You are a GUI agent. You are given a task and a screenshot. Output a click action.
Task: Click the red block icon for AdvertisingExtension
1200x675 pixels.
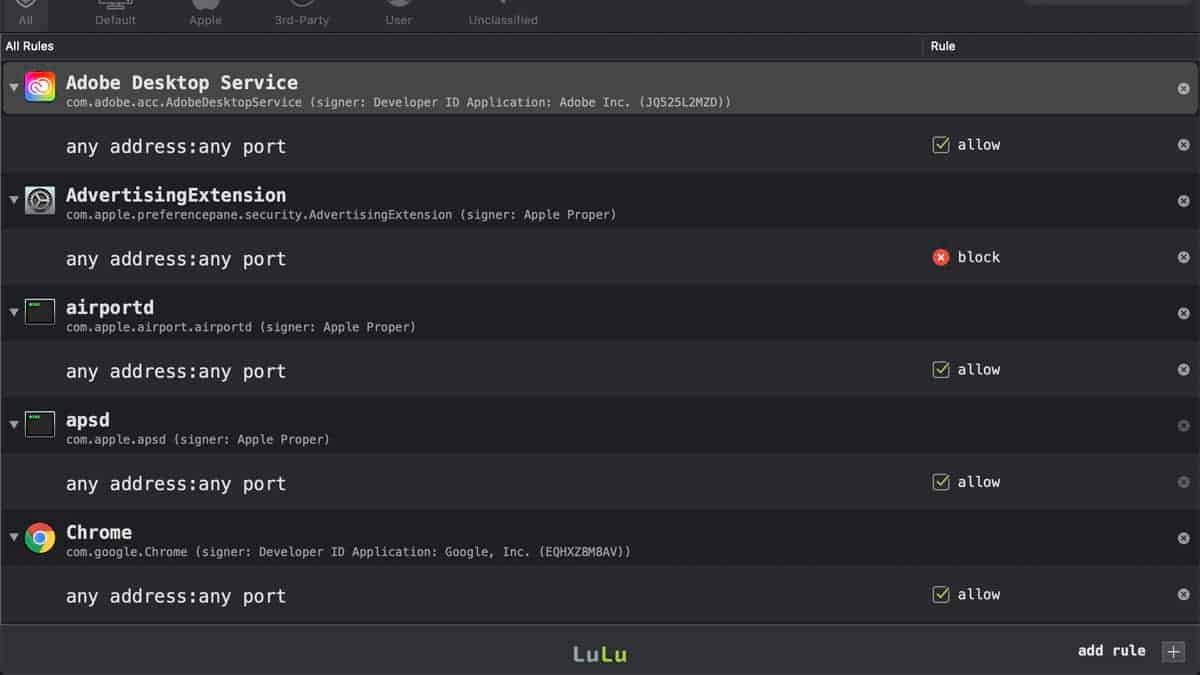[940, 256]
